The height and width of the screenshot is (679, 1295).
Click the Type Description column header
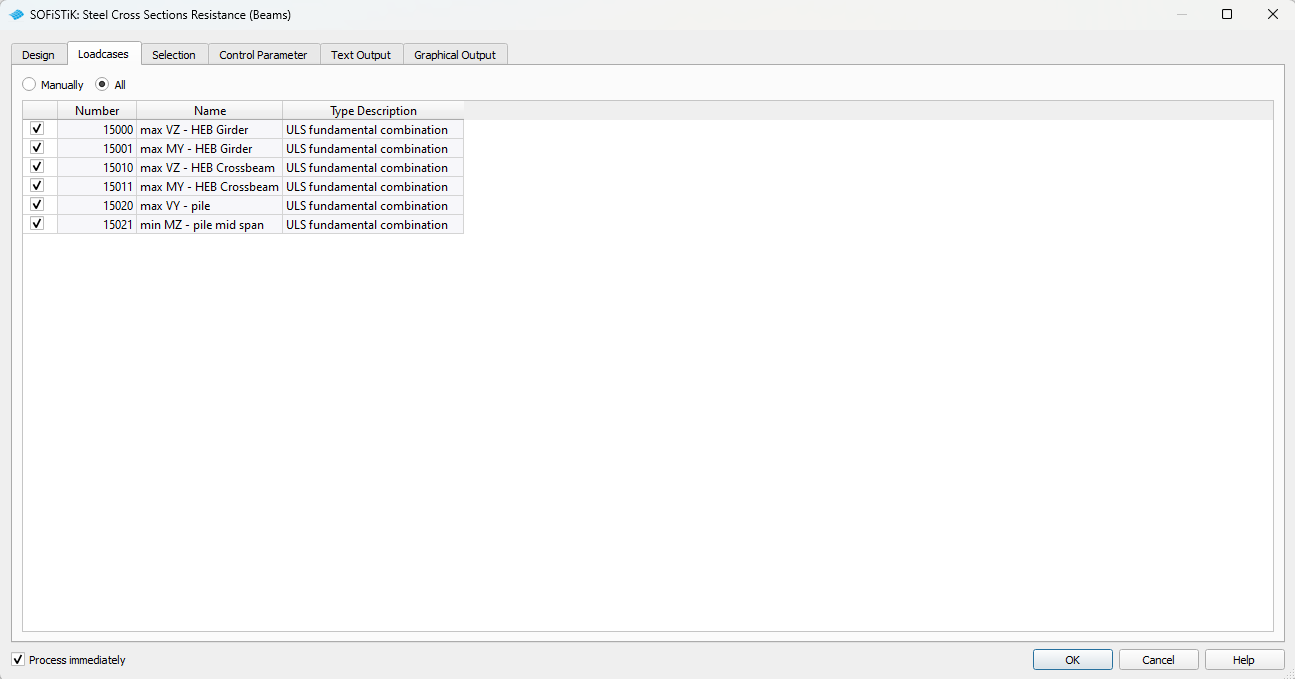373,111
